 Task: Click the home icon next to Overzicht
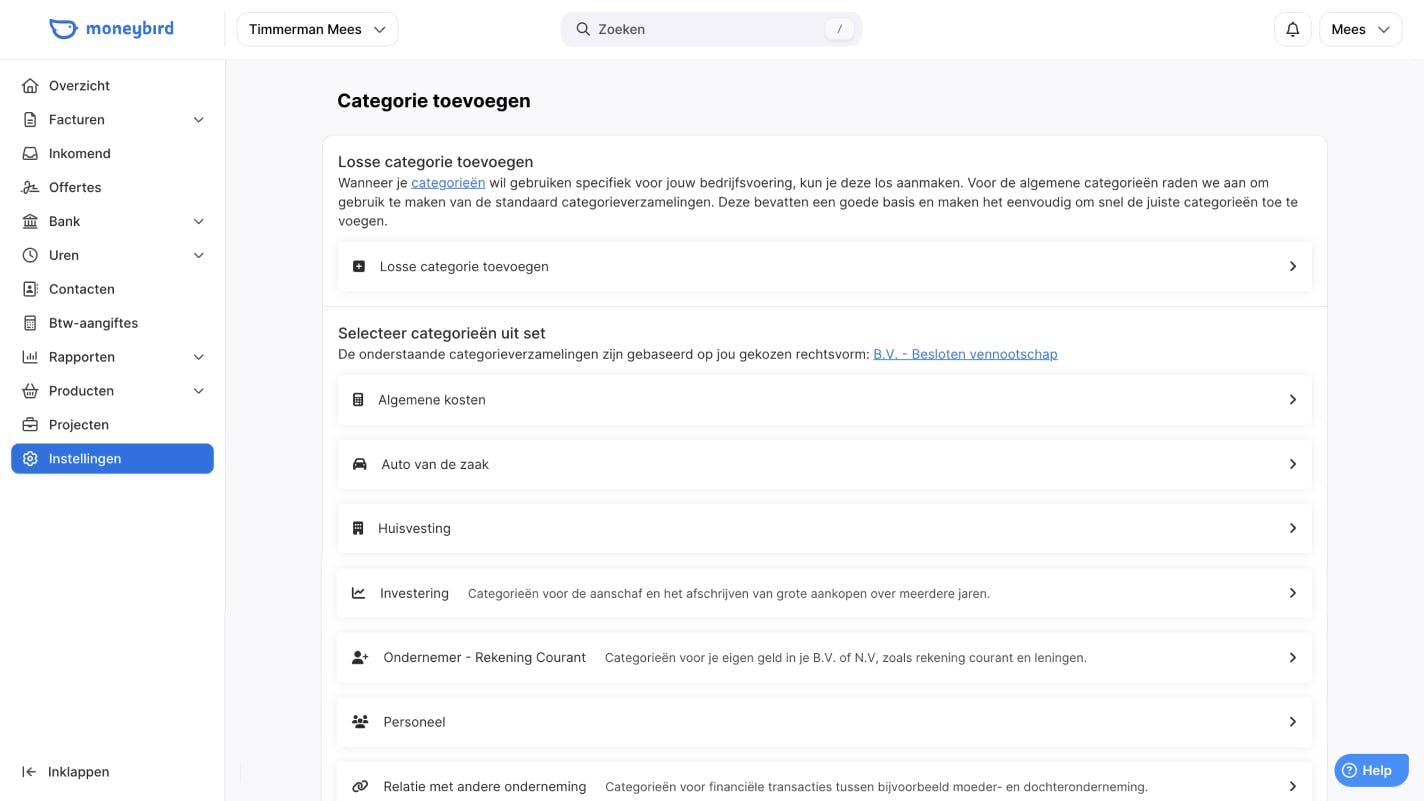point(30,85)
